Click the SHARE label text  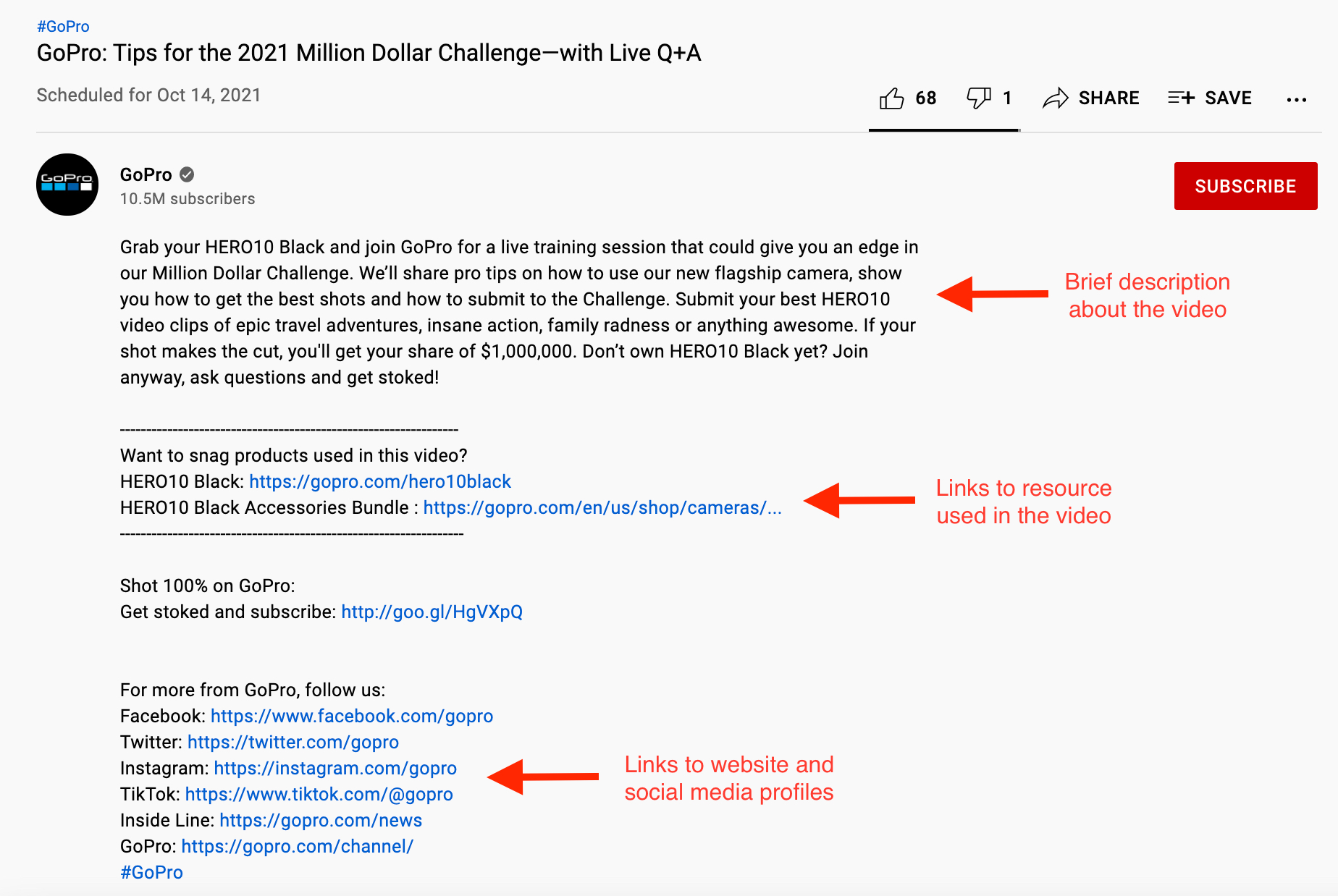(x=1108, y=98)
